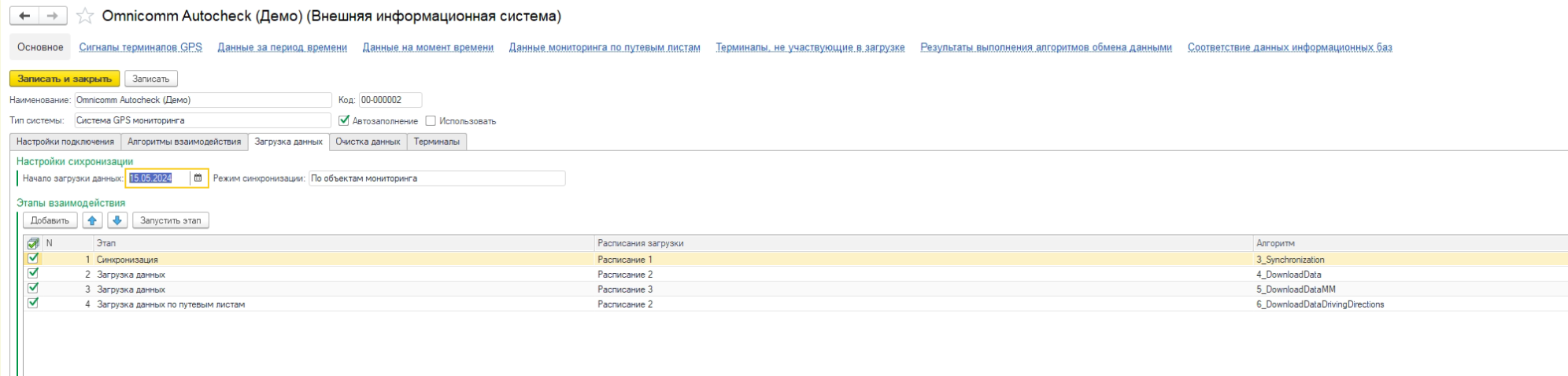Select the Синхронизация stage cell
This screenshot has height=376, width=1568.
tap(344, 259)
